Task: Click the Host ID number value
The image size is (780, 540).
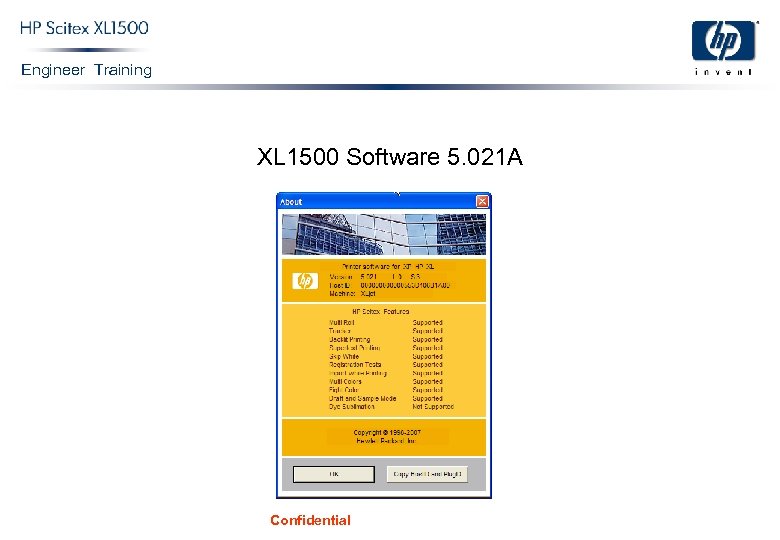Action: 405,285
